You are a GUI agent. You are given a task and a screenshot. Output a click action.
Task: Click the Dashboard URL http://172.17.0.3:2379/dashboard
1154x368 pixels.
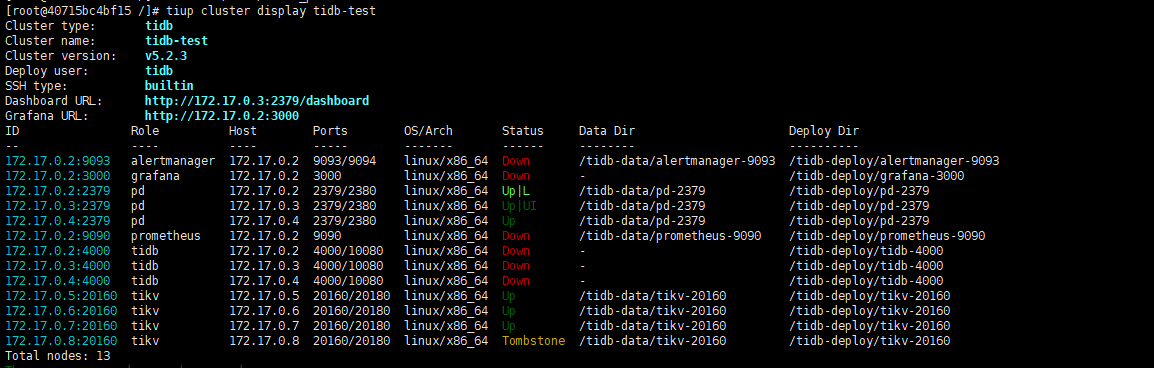click(x=257, y=101)
